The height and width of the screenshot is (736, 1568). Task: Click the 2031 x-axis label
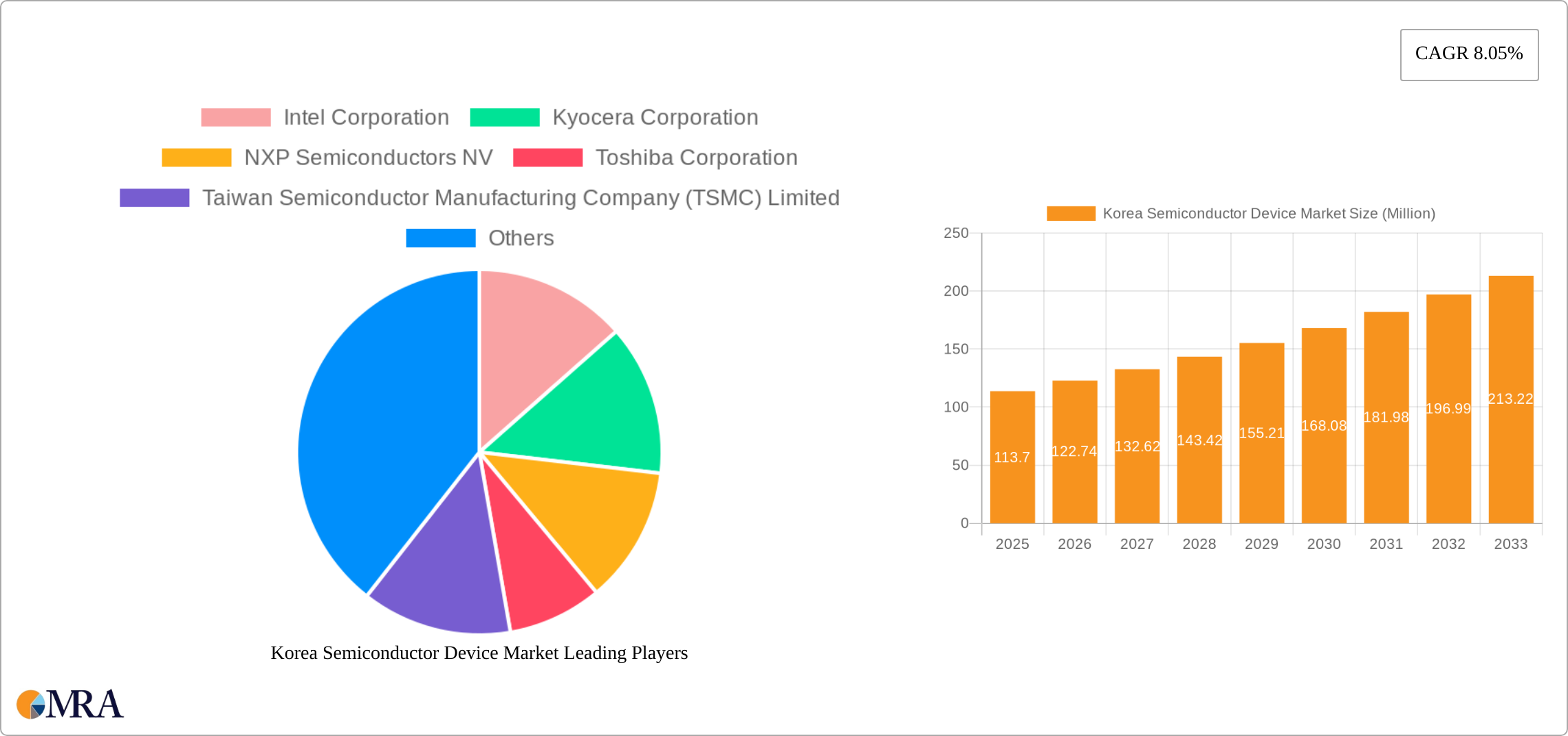click(1386, 544)
